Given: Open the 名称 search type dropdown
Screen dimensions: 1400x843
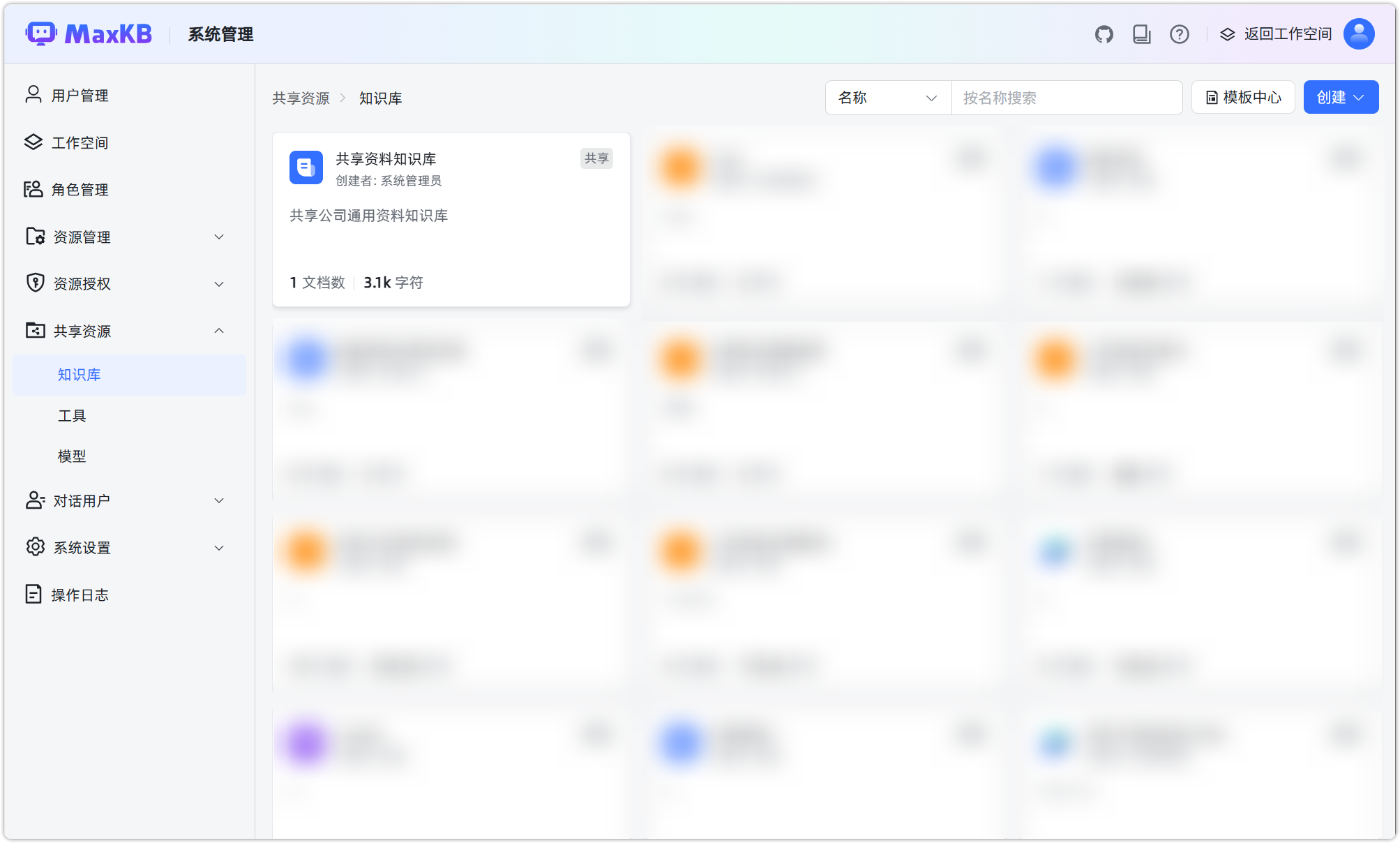Looking at the screenshot, I should coord(887,98).
